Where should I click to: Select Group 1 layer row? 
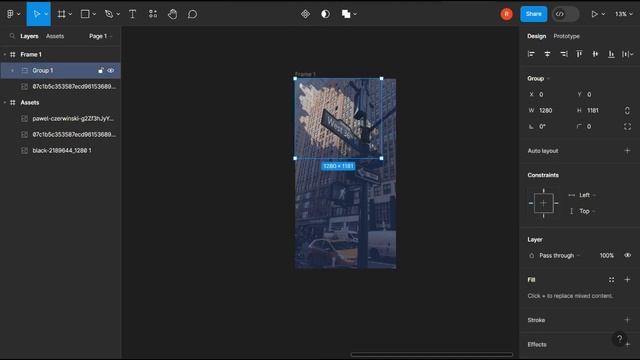[x=60, y=70]
